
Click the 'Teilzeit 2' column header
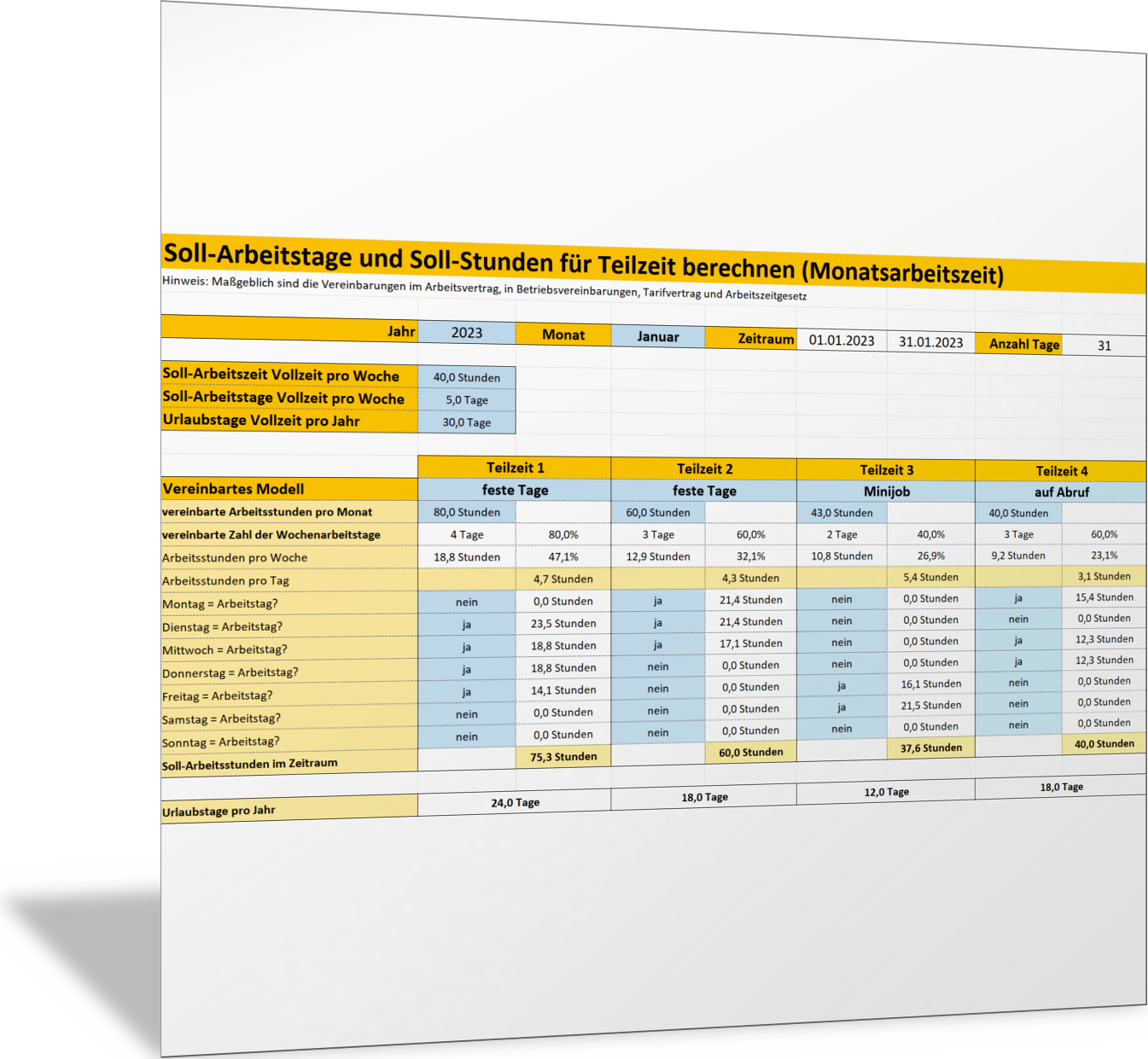pos(704,468)
